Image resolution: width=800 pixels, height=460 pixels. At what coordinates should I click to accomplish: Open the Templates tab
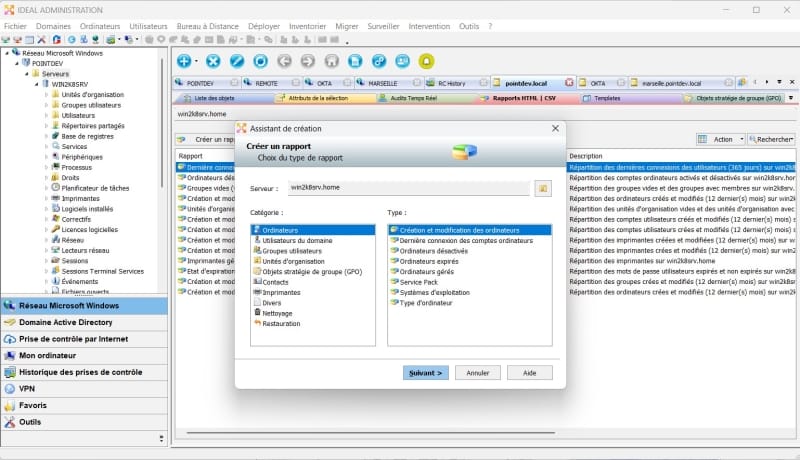coord(607,98)
